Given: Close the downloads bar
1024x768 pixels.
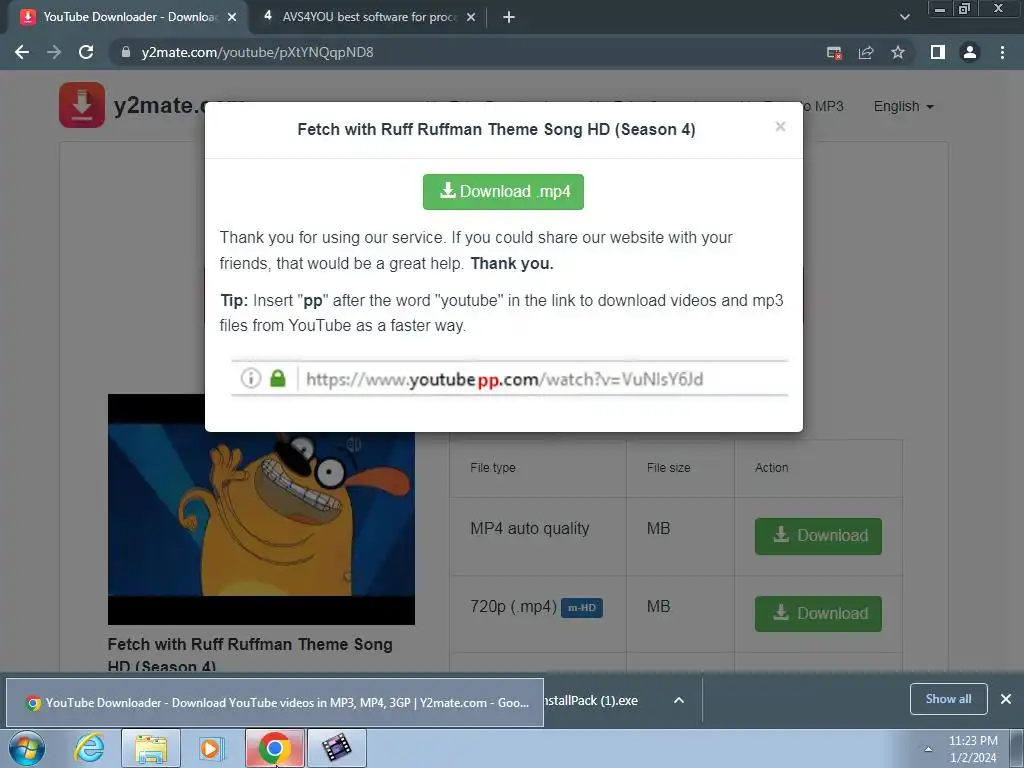Looking at the screenshot, I should (x=1006, y=699).
